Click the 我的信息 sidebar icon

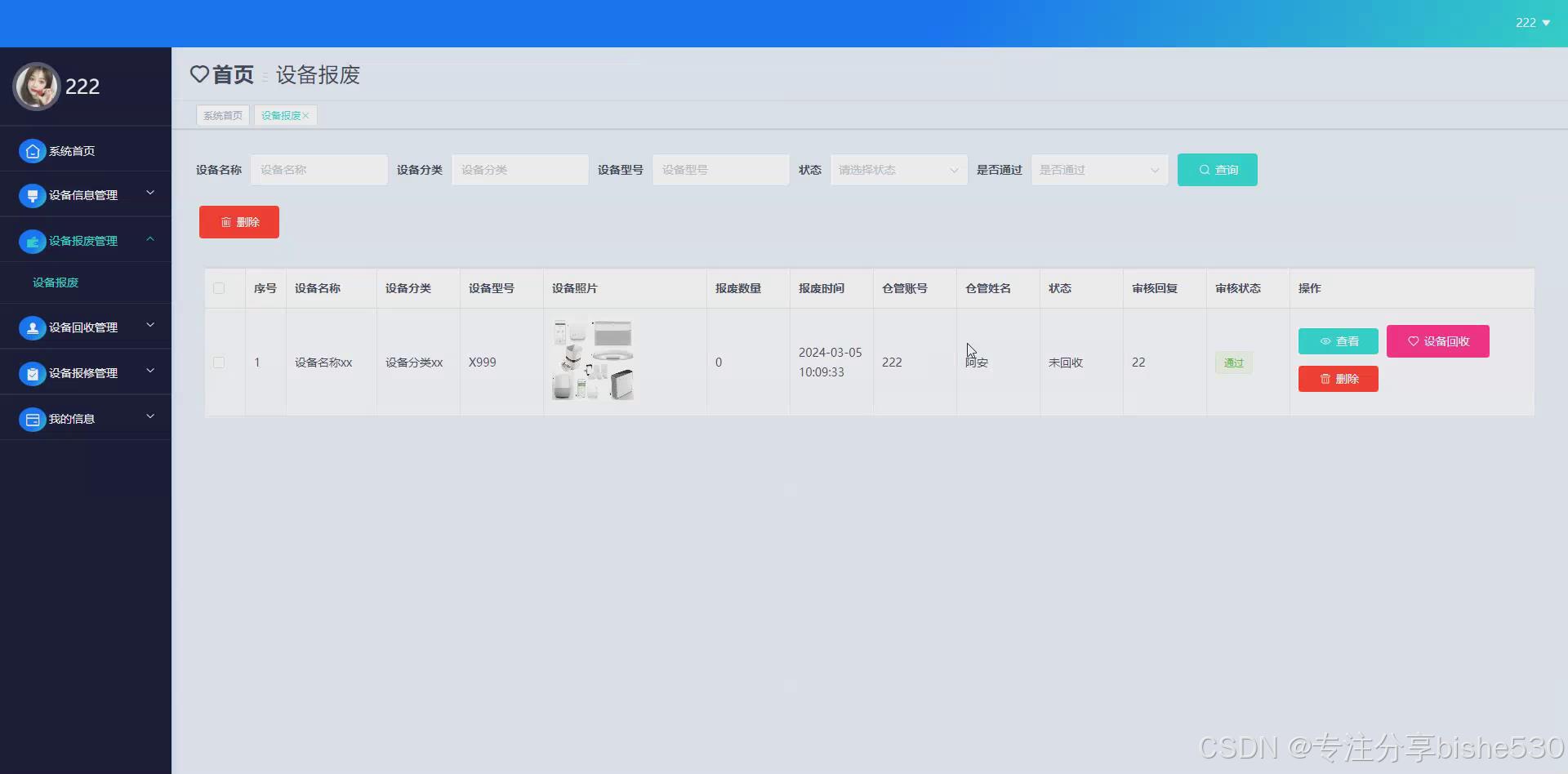tap(32, 419)
